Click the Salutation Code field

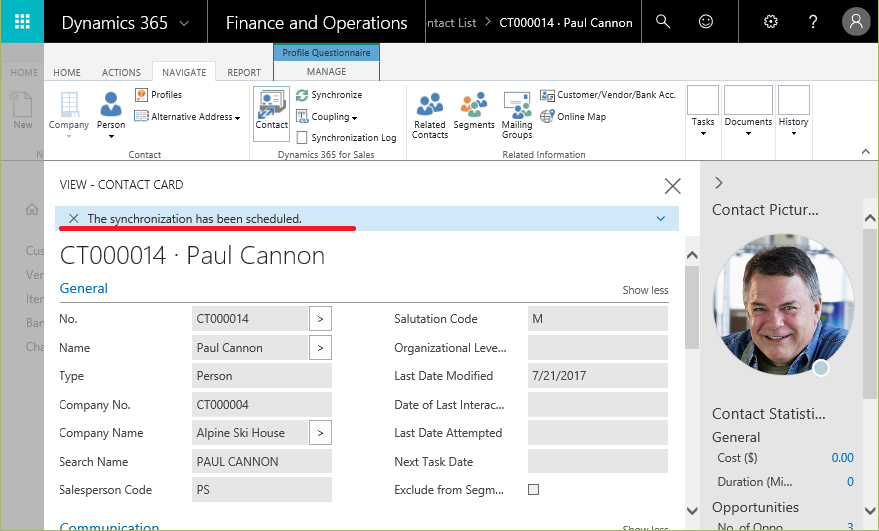598,318
